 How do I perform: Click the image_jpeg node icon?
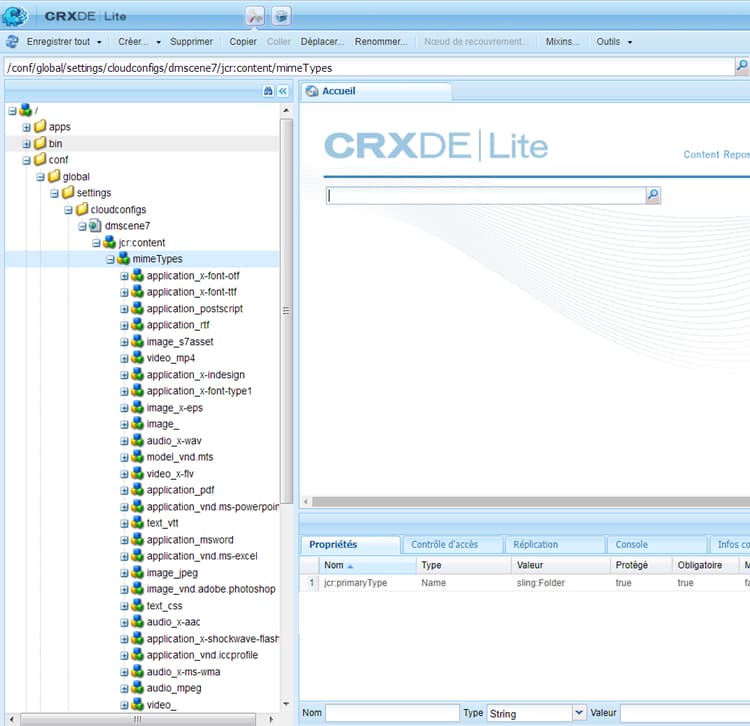138,572
